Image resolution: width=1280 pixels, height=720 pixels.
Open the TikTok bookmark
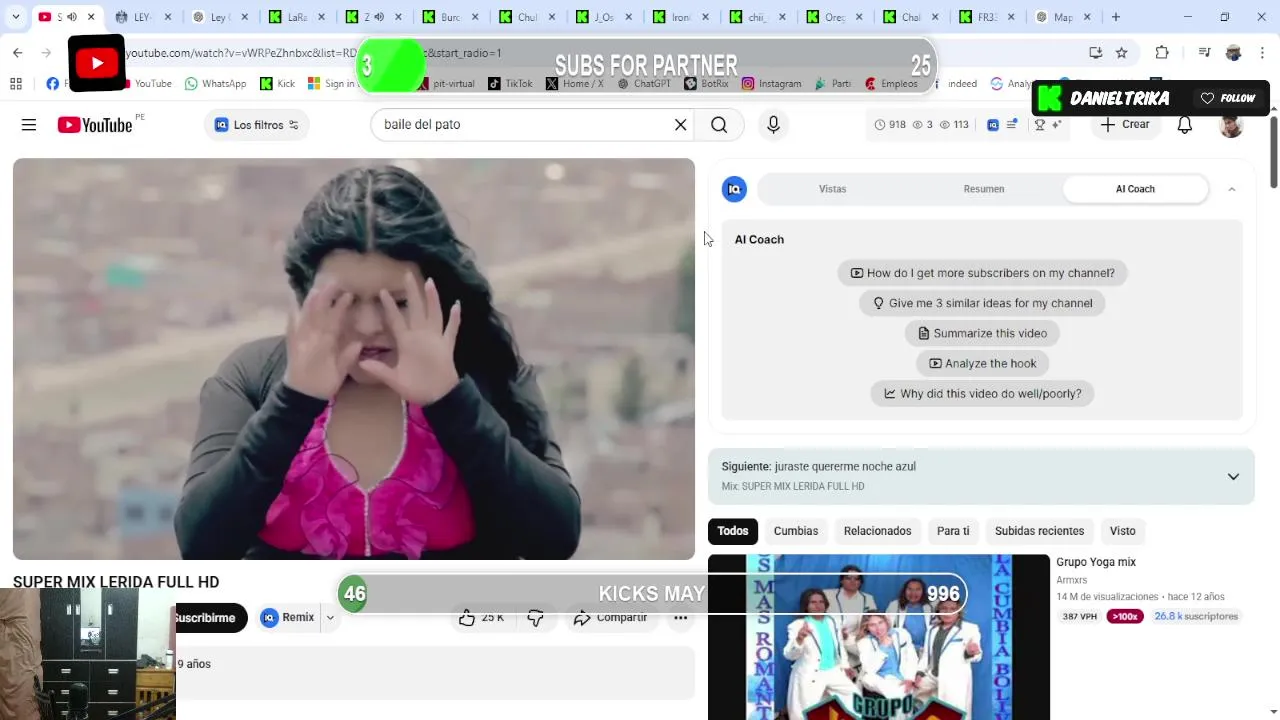(510, 84)
